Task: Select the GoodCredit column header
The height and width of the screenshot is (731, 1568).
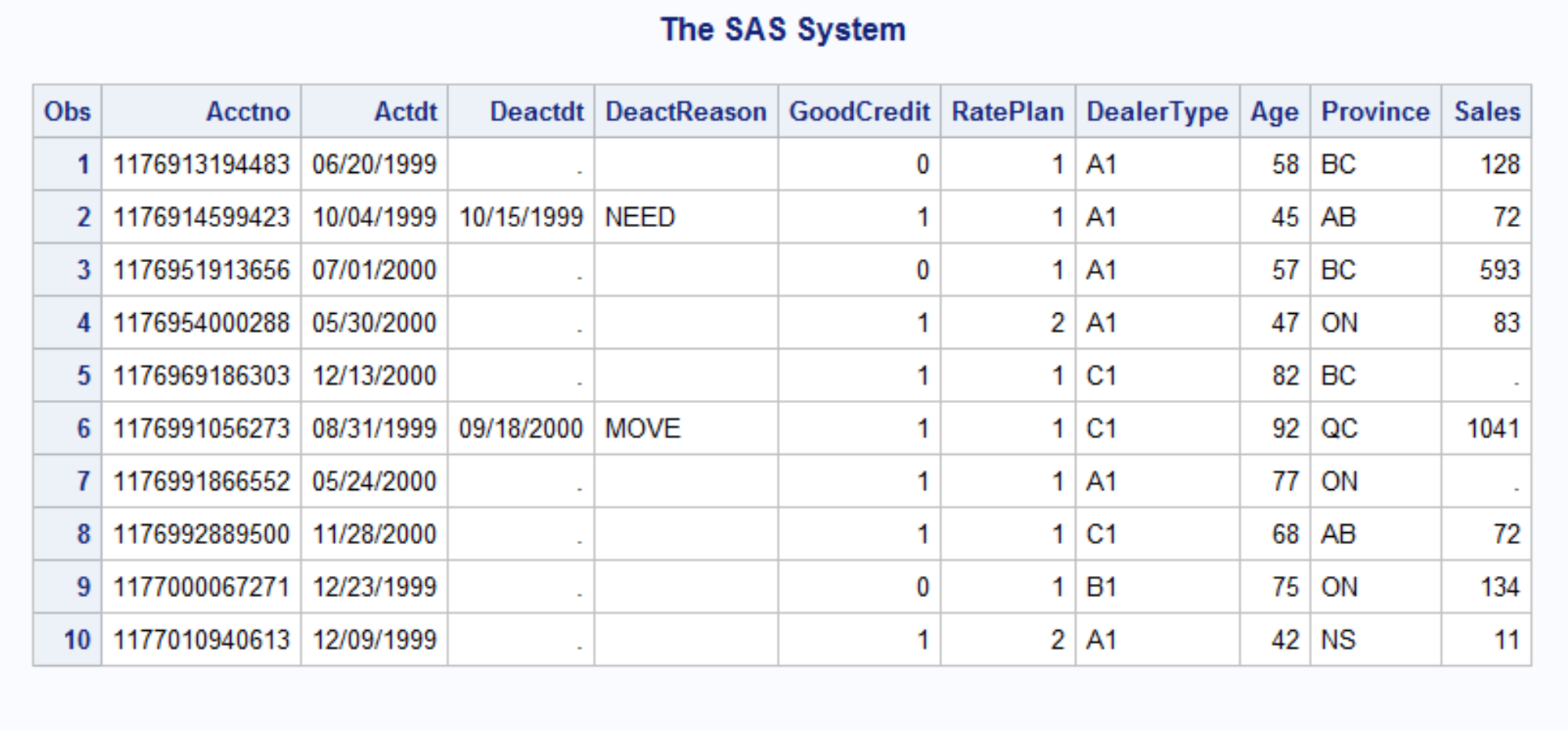Action: coord(859,112)
